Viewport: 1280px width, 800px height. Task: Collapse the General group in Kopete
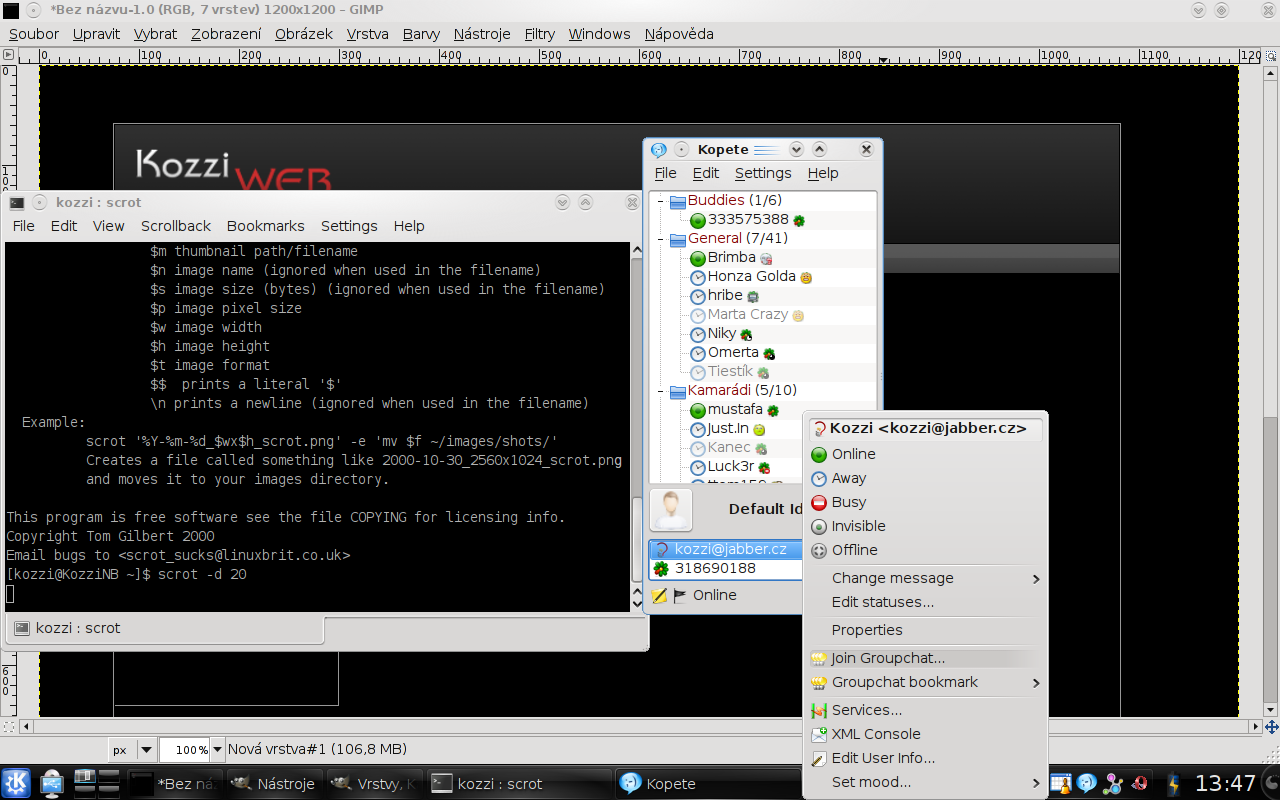tap(660, 239)
